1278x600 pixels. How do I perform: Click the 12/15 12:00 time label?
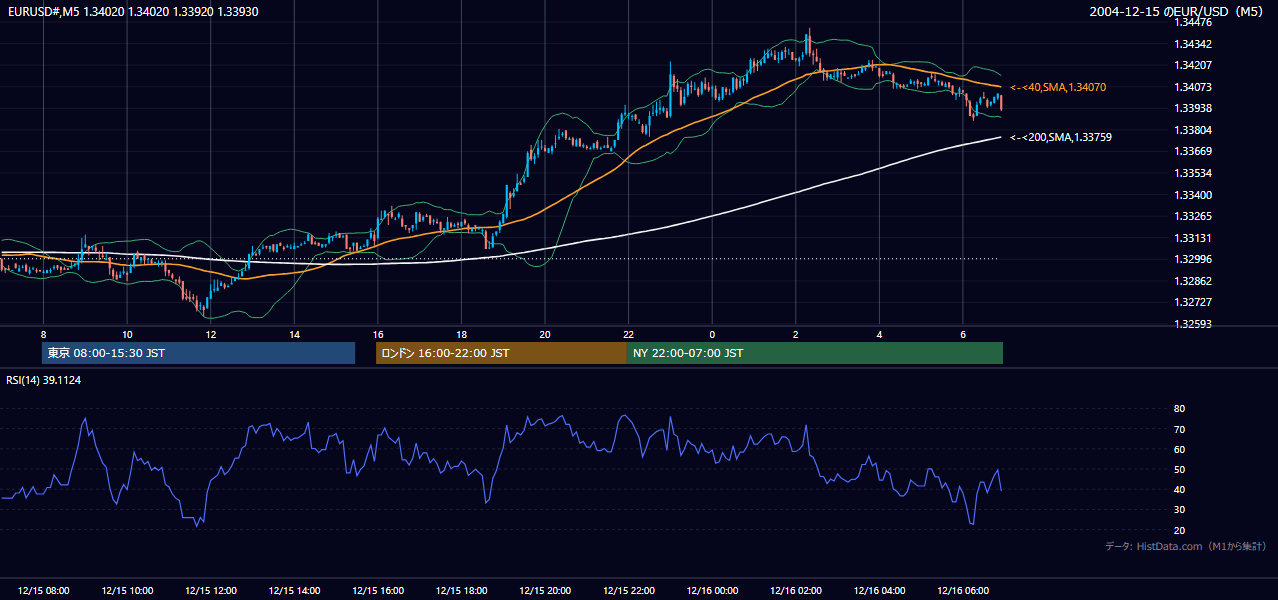coord(211,591)
